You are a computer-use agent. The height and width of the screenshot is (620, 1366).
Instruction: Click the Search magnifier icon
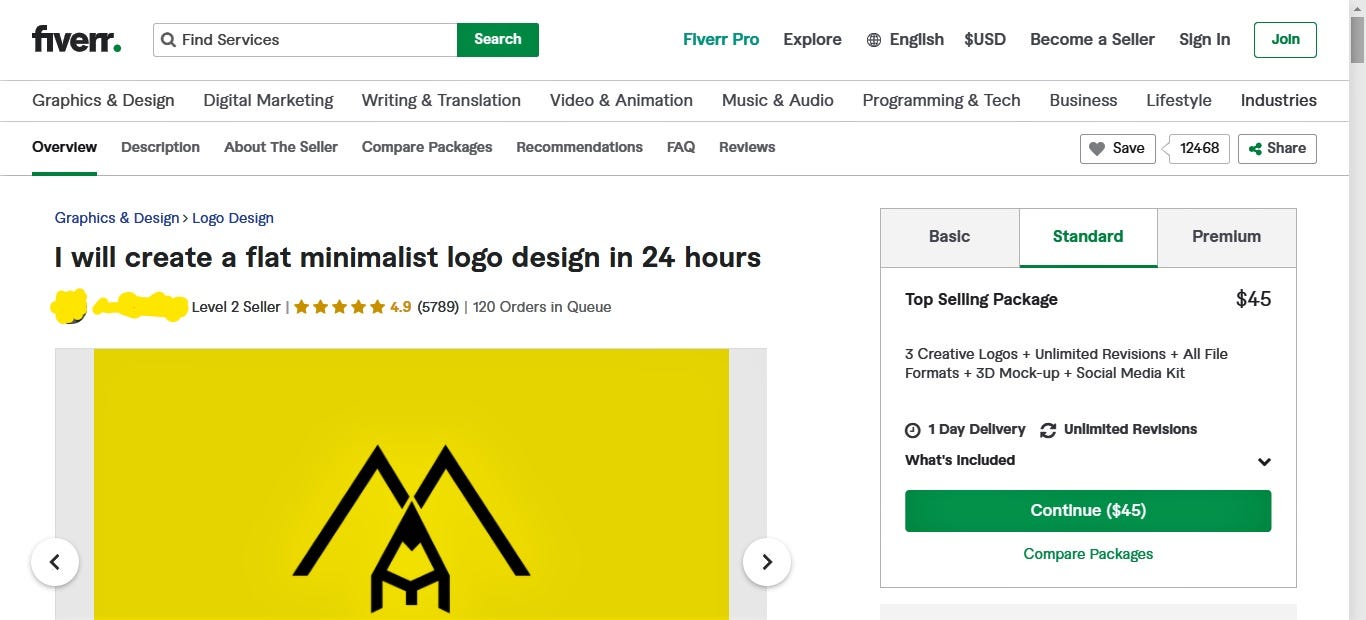point(168,40)
